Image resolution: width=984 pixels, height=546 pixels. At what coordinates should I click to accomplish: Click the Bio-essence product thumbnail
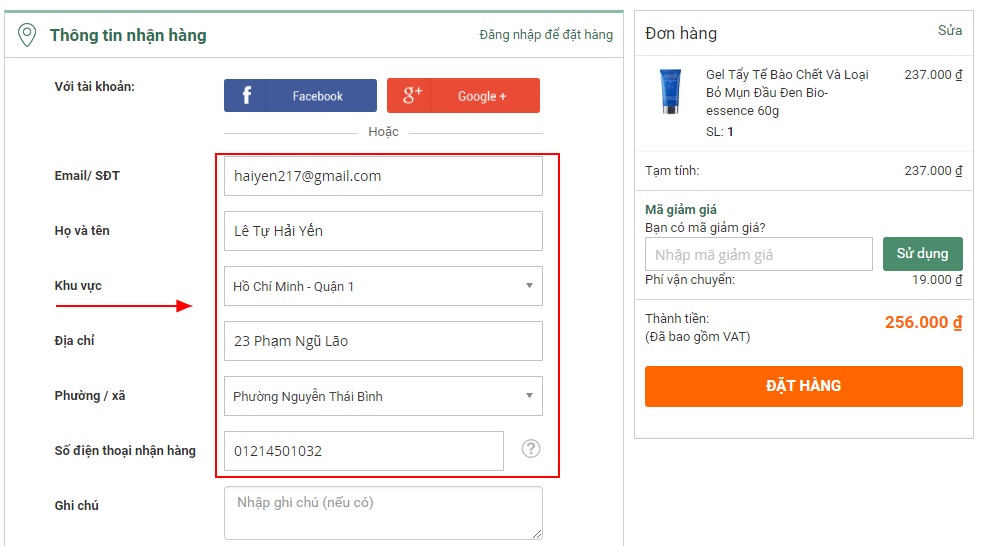tap(669, 91)
